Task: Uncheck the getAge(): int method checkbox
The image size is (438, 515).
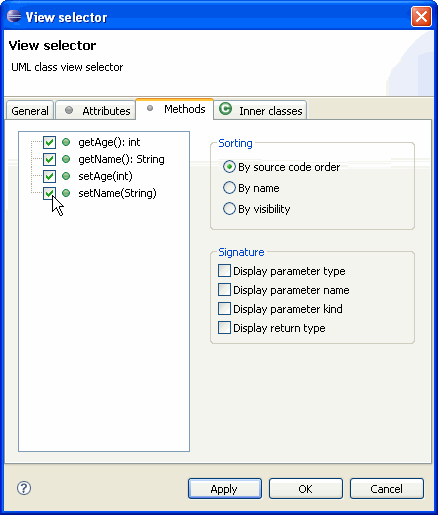Action: point(49,142)
